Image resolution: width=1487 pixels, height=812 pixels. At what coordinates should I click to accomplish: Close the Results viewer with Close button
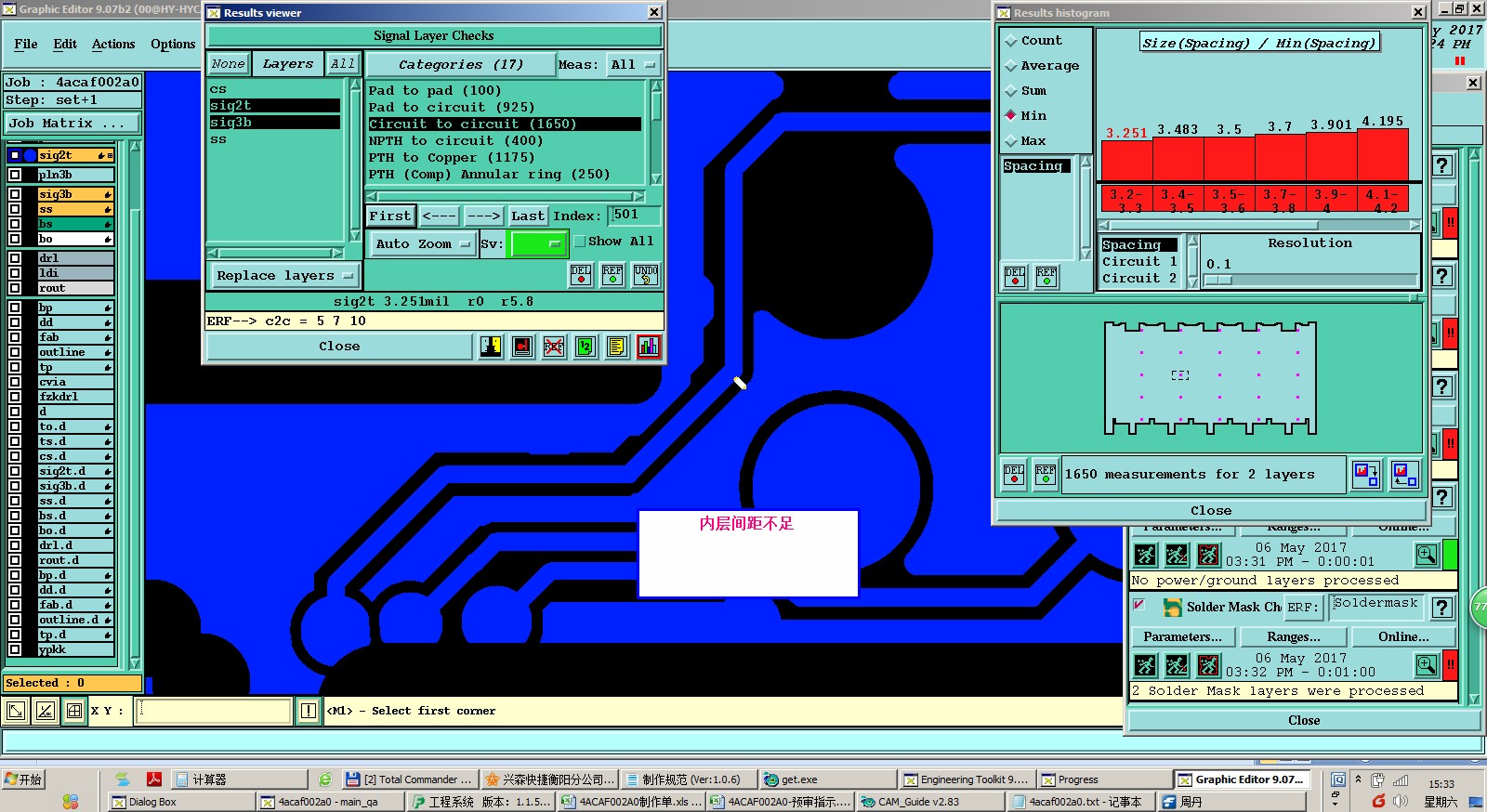point(339,347)
